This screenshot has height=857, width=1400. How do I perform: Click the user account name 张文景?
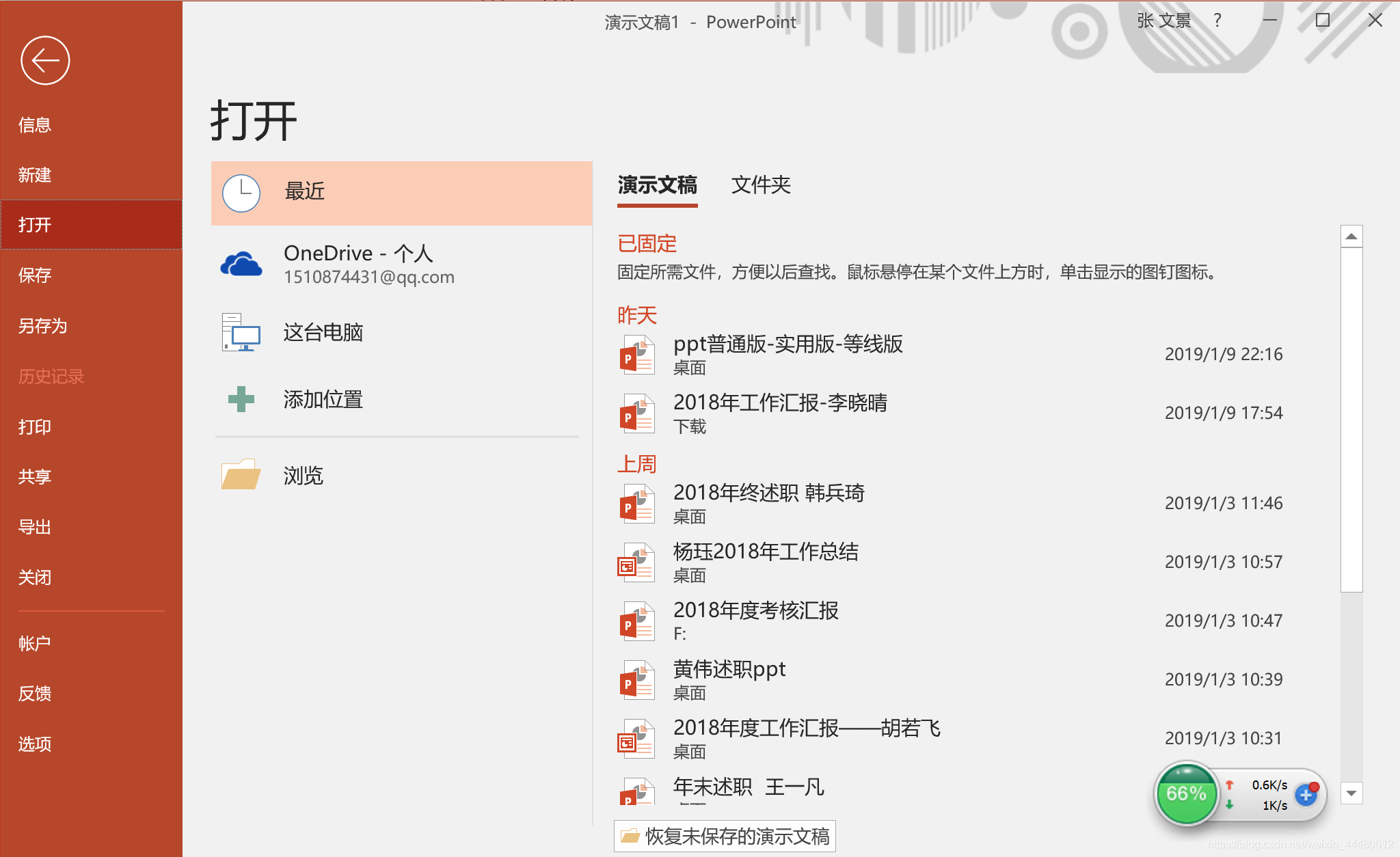coord(1163,21)
